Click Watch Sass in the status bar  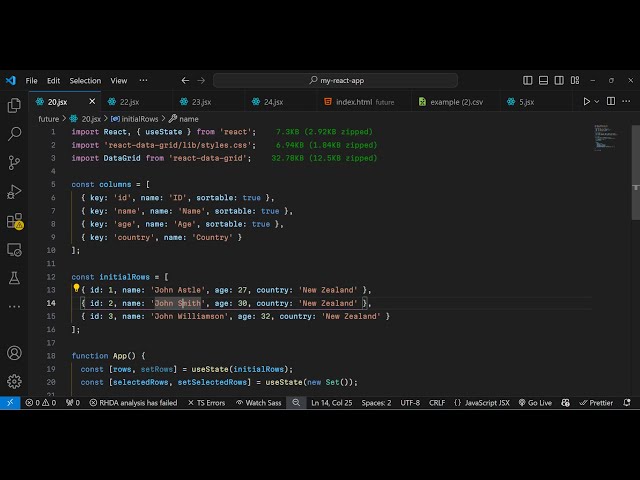[x=258, y=402]
